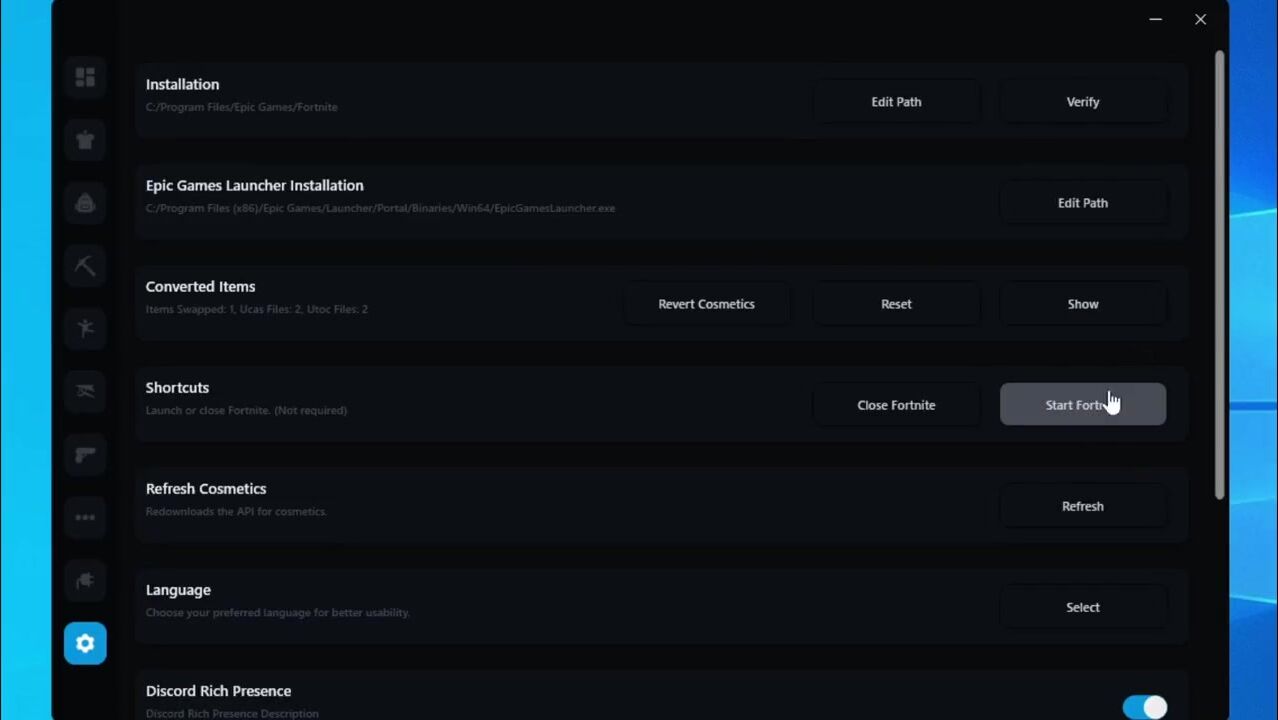Click the three-dots misc sidebar icon
This screenshot has height=720, width=1278.
85,517
